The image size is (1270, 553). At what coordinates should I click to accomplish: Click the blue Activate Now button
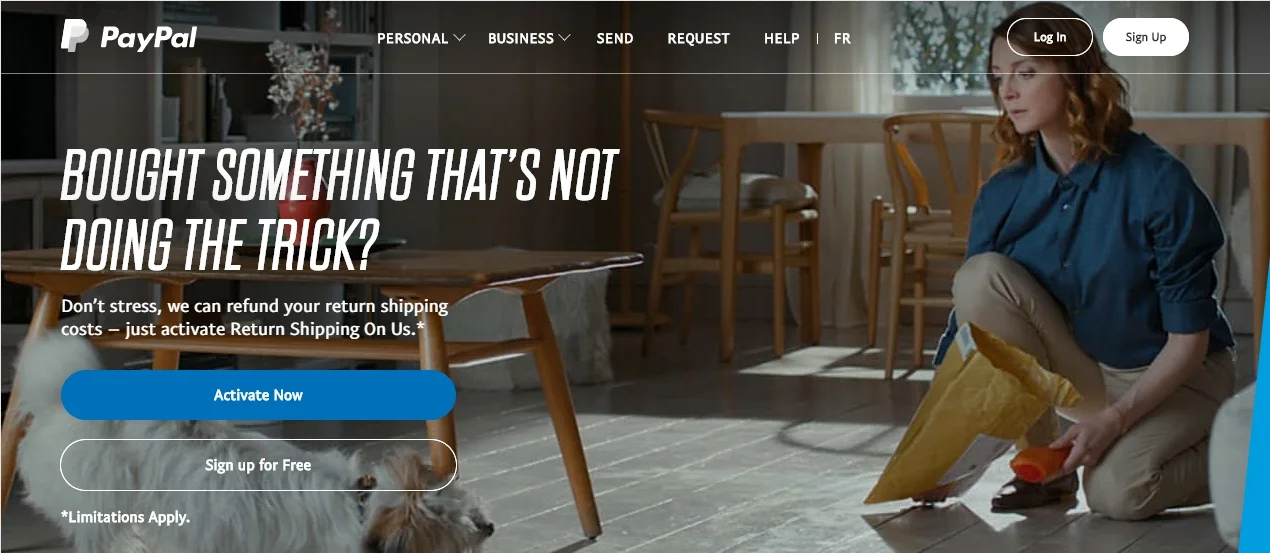tap(258, 395)
